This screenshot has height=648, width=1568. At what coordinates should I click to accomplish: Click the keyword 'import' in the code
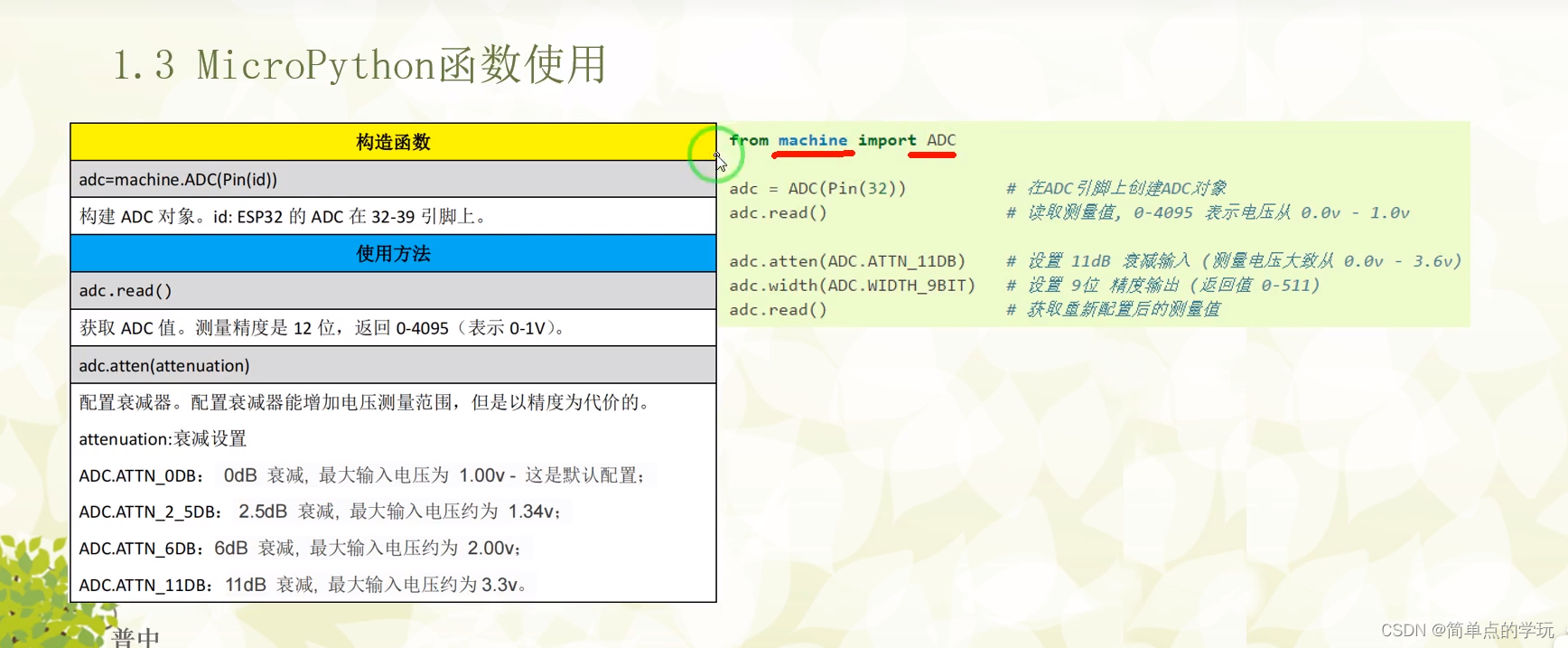[x=887, y=140]
